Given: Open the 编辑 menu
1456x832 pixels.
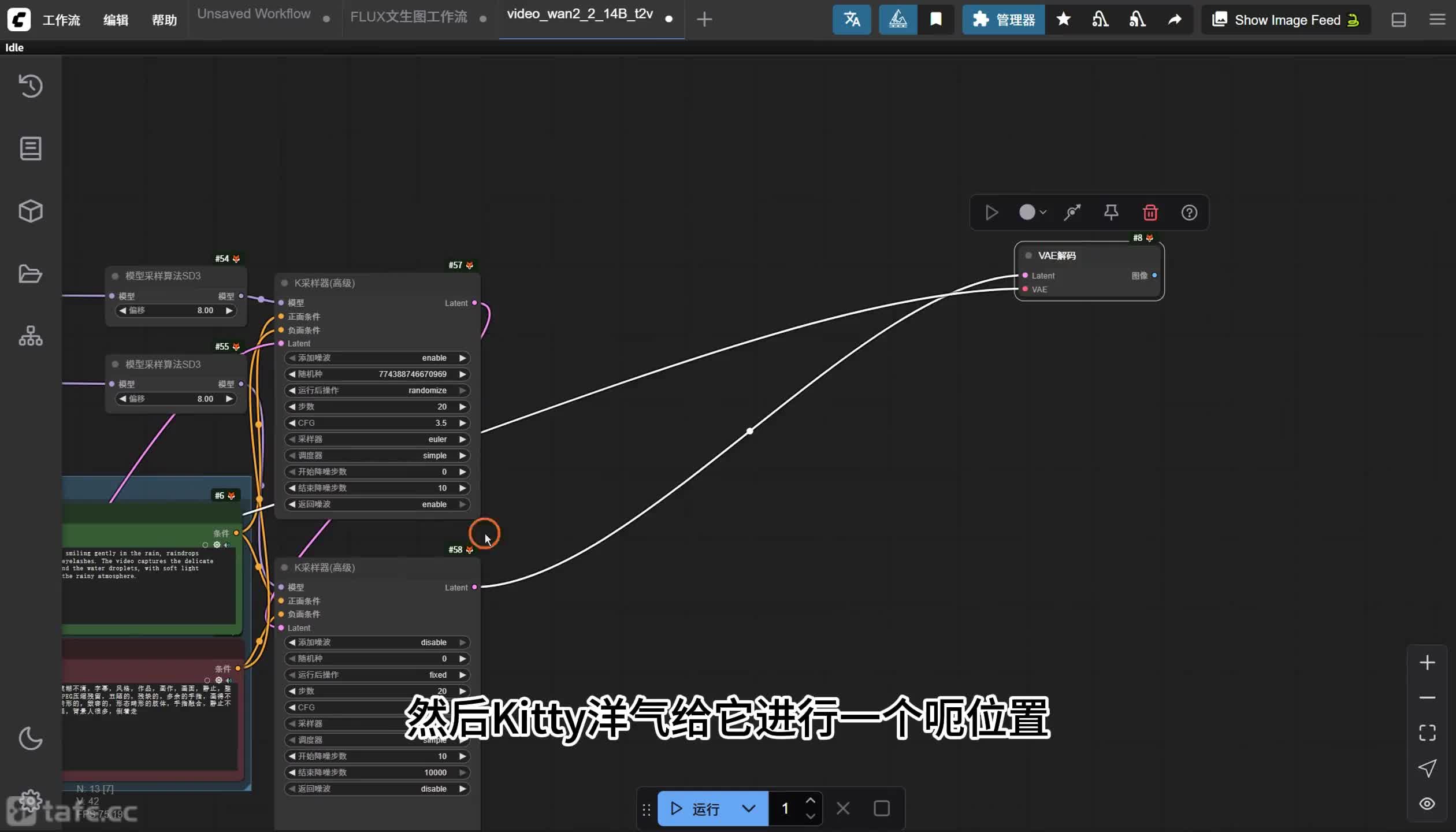Looking at the screenshot, I should coord(116,20).
